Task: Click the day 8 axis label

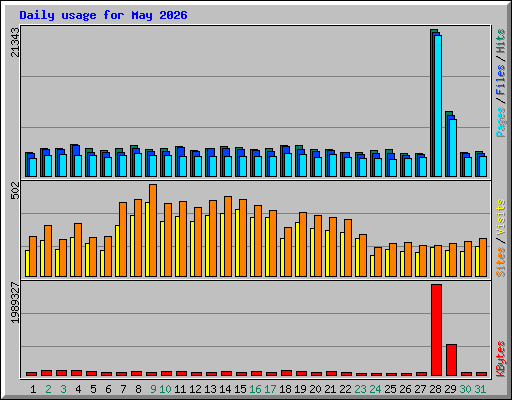Action: (x=138, y=389)
